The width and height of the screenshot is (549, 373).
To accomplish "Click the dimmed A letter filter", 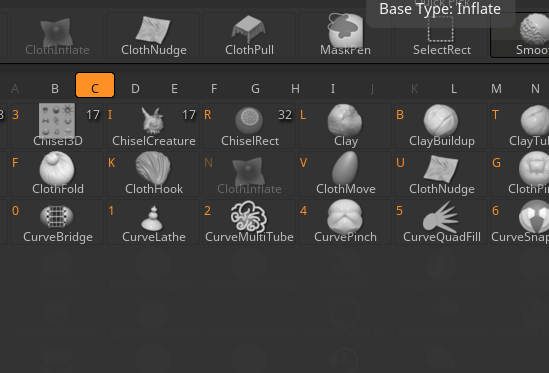I will click(x=15, y=89).
